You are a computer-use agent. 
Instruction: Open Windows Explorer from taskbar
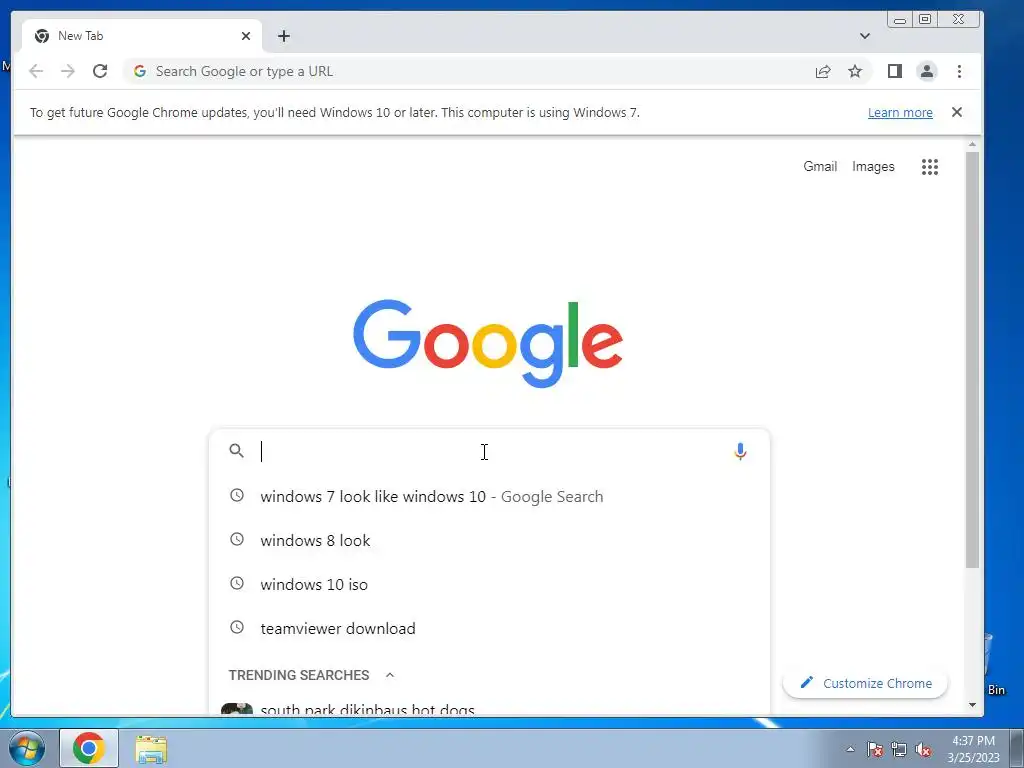[151, 749]
